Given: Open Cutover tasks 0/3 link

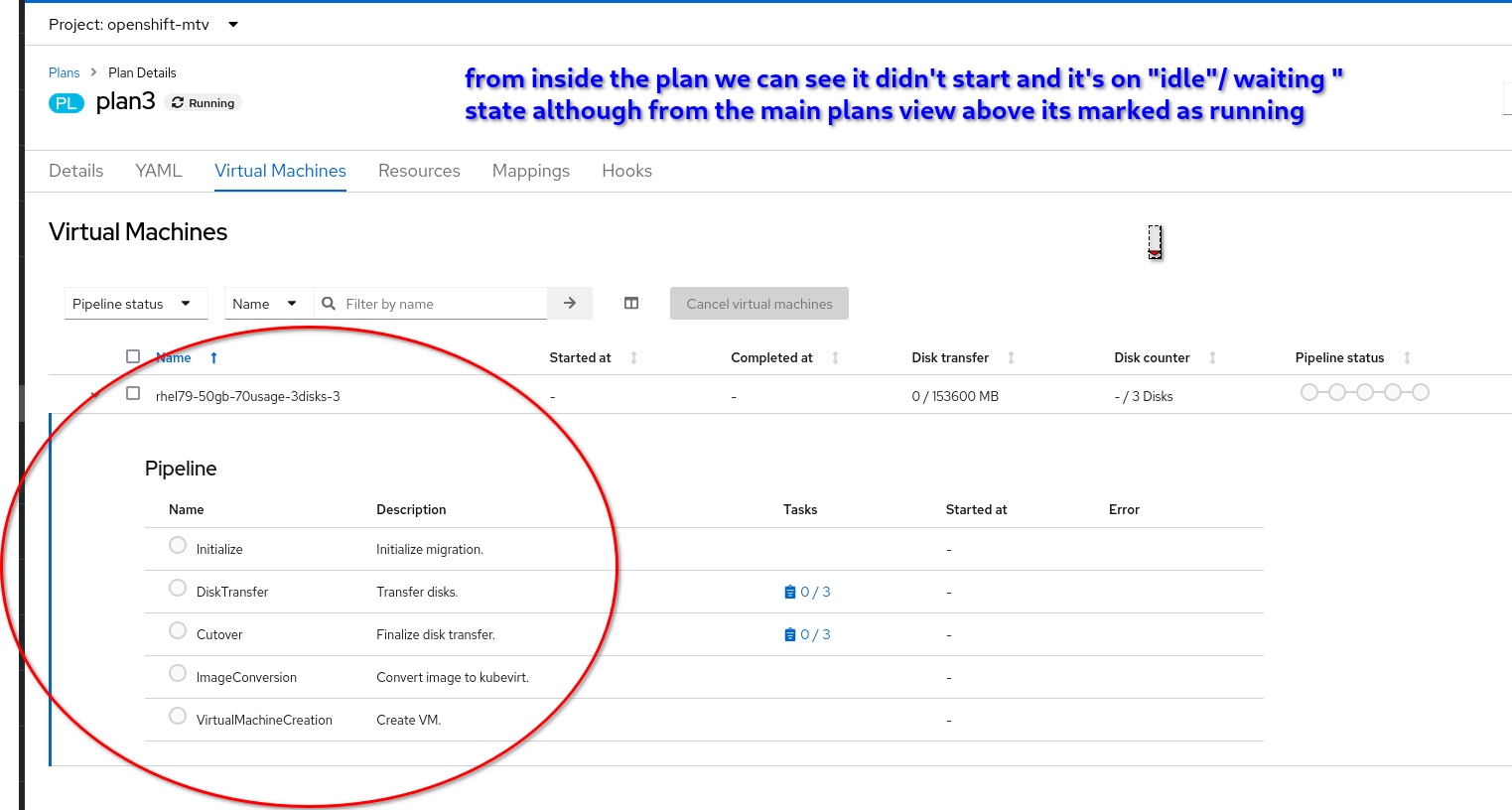Looking at the screenshot, I should pyautogui.click(x=814, y=635).
